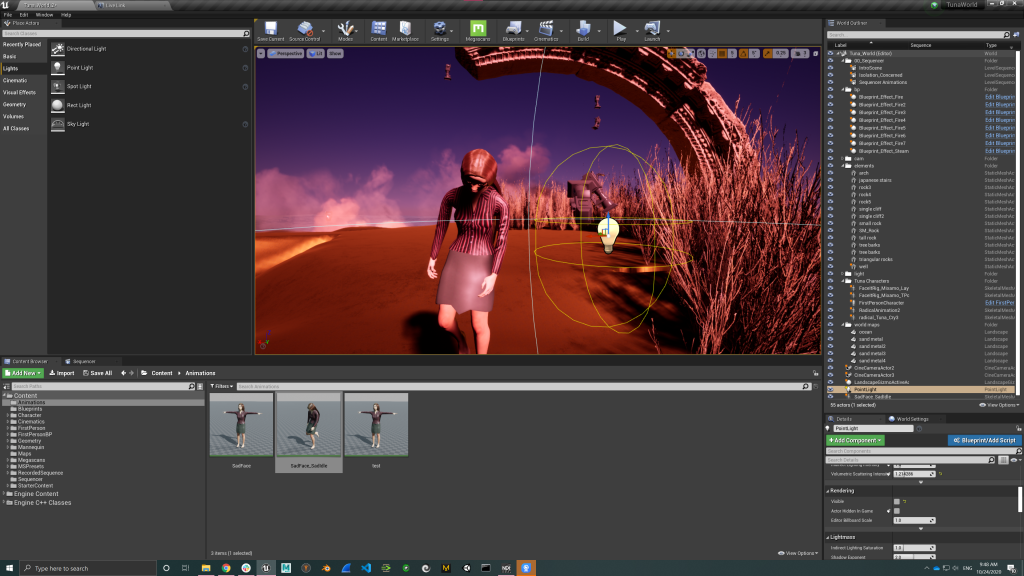Image resolution: width=1024 pixels, height=576 pixels.
Task: Open the Marketplace from the toolbar
Action: click(x=405, y=29)
